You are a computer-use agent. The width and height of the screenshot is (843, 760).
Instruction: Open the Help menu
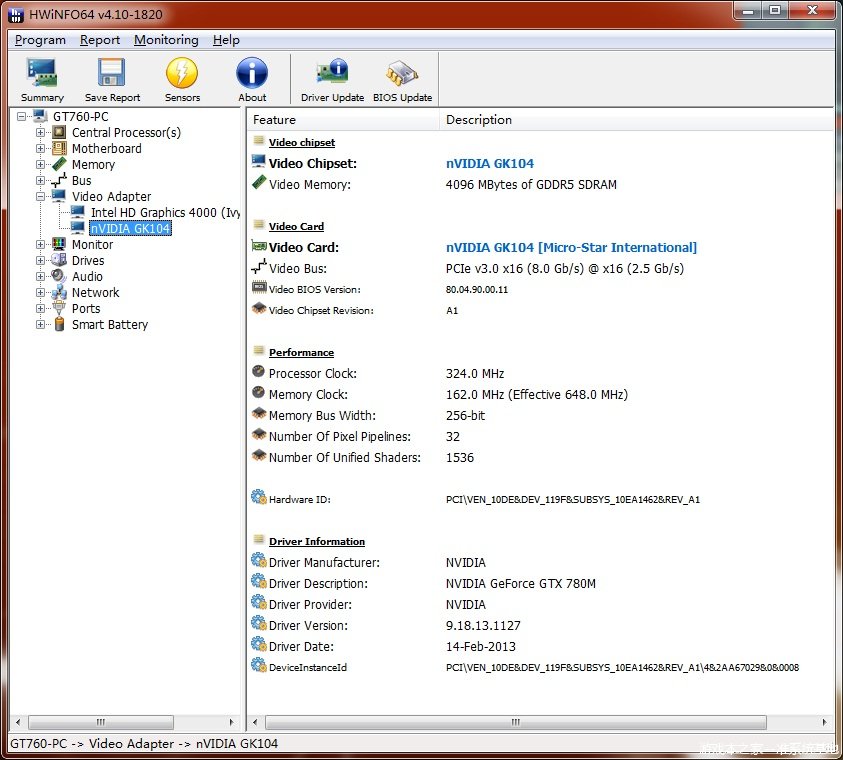point(226,40)
